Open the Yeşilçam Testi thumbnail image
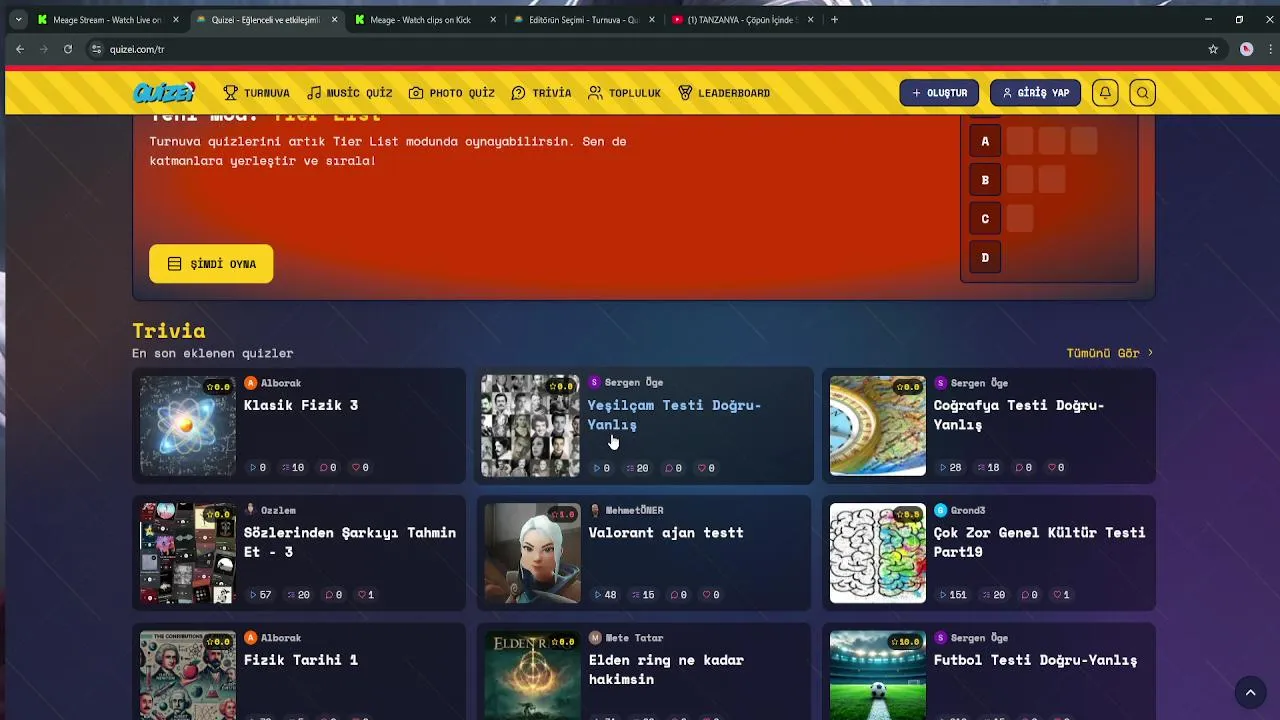 coord(530,426)
